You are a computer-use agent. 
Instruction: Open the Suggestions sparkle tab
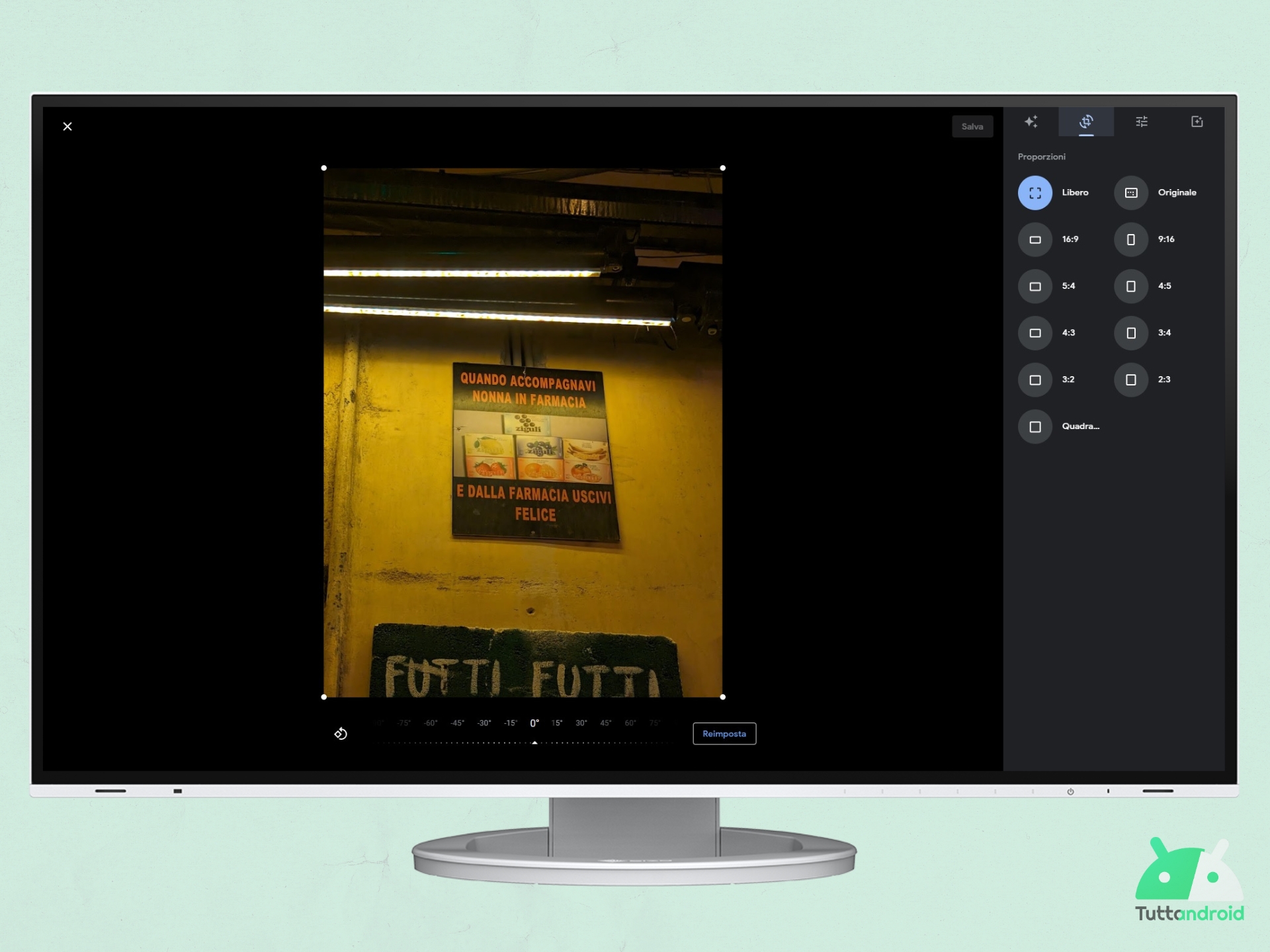point(1031,122)
